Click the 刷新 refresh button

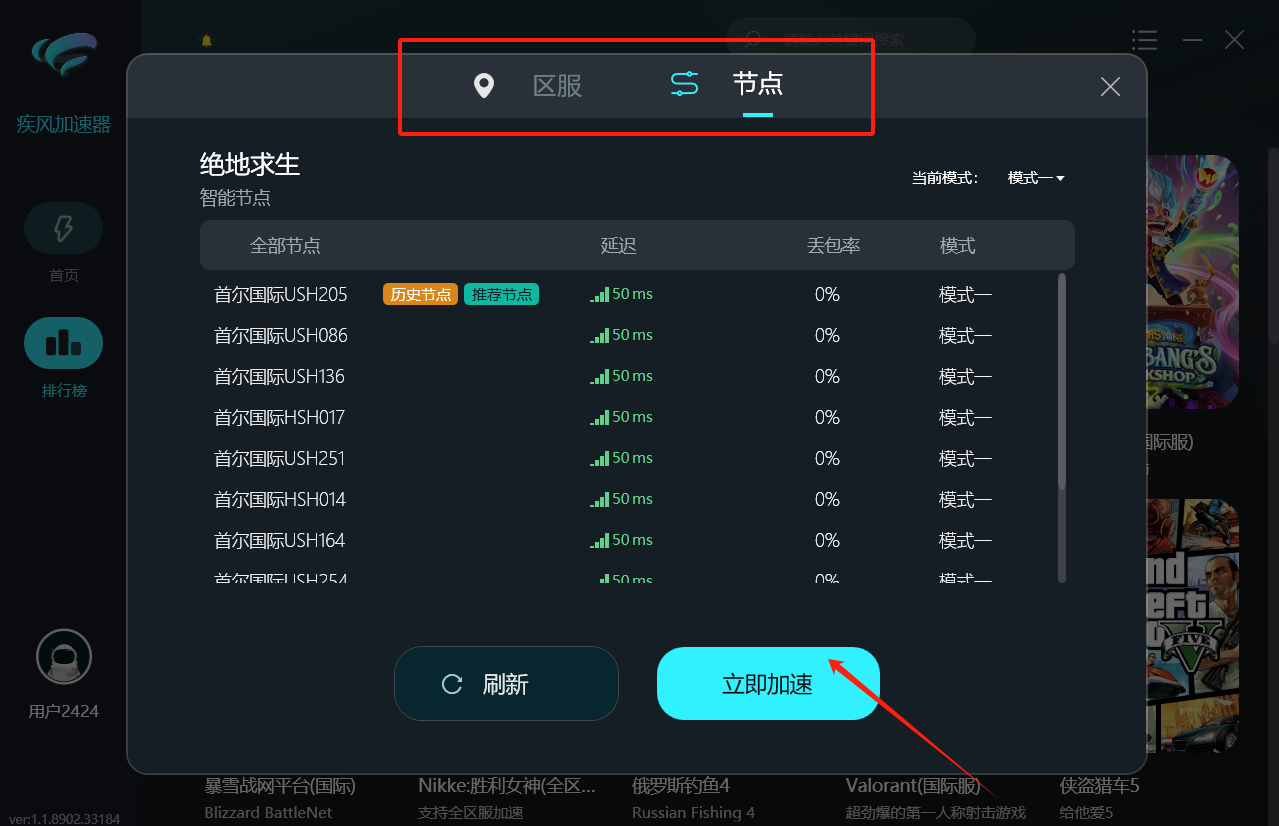pyautogui.click(x=506, y=684)
